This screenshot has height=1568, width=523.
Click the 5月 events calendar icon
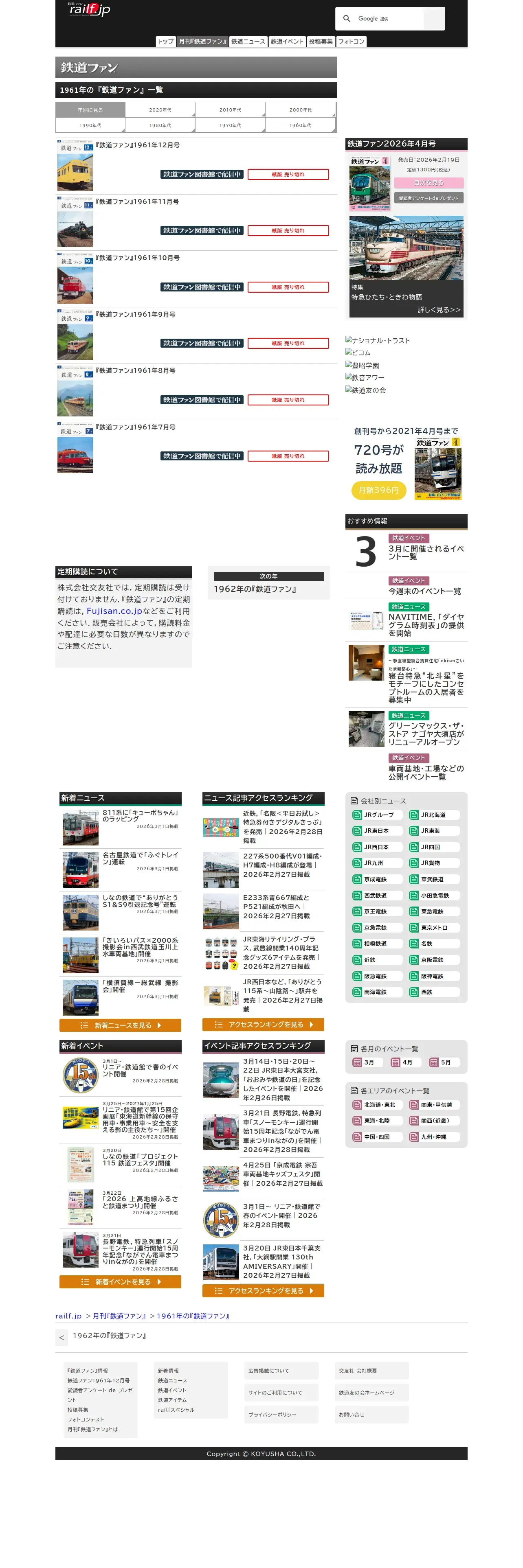click(434, 1063)
